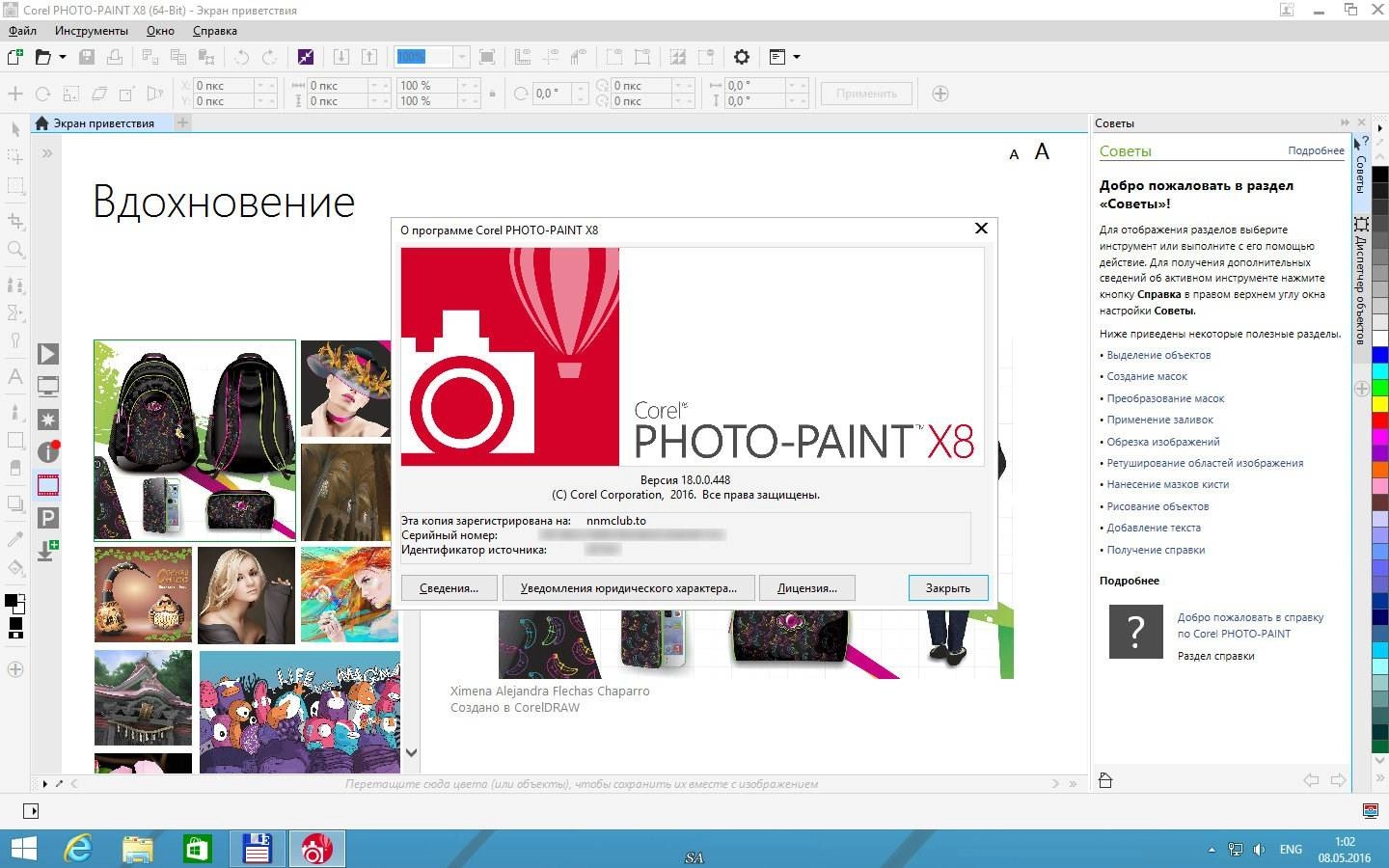Click the smaller A text size control
Image resolution: width=1389 pixels, height=868 pixels.
1014,154
